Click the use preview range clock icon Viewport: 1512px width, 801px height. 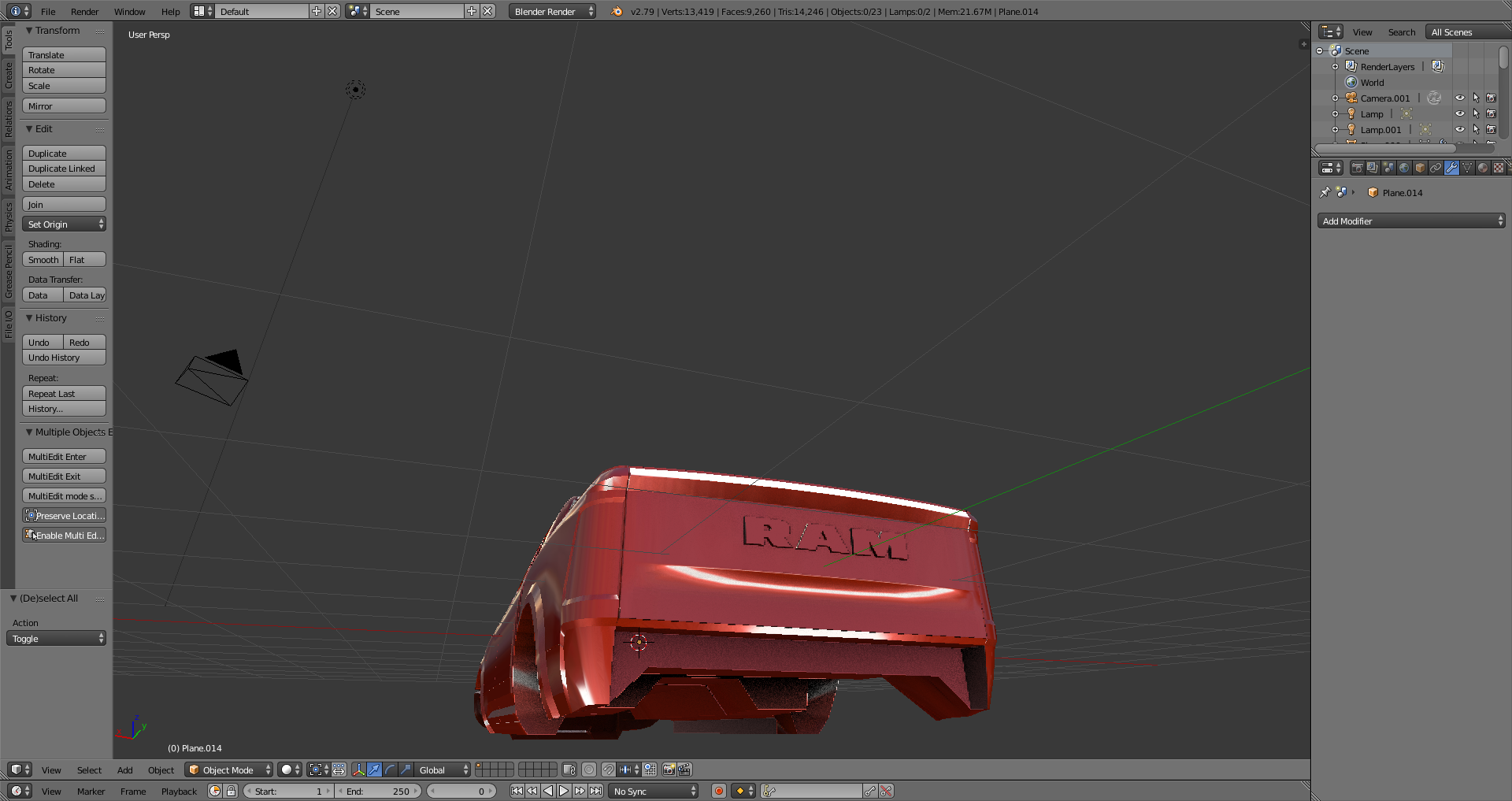click(215, 791)
